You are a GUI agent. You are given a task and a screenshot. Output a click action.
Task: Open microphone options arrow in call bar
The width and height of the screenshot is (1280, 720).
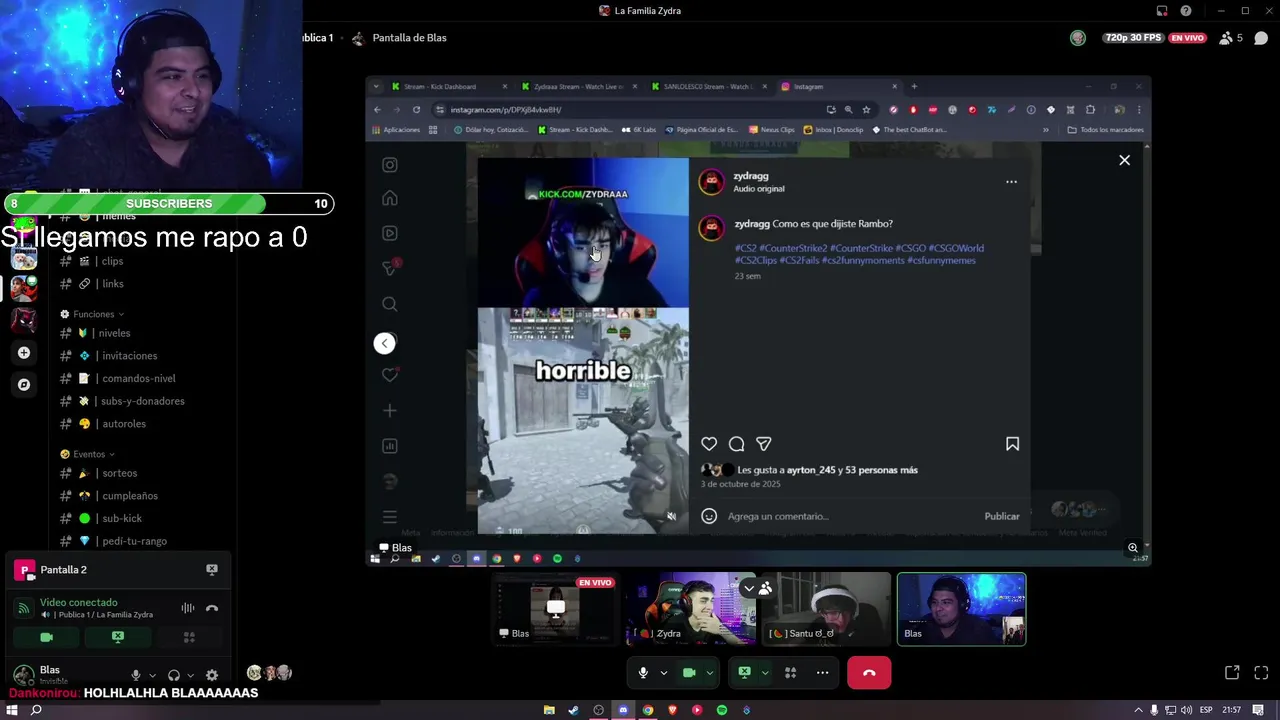coord(663,673)
